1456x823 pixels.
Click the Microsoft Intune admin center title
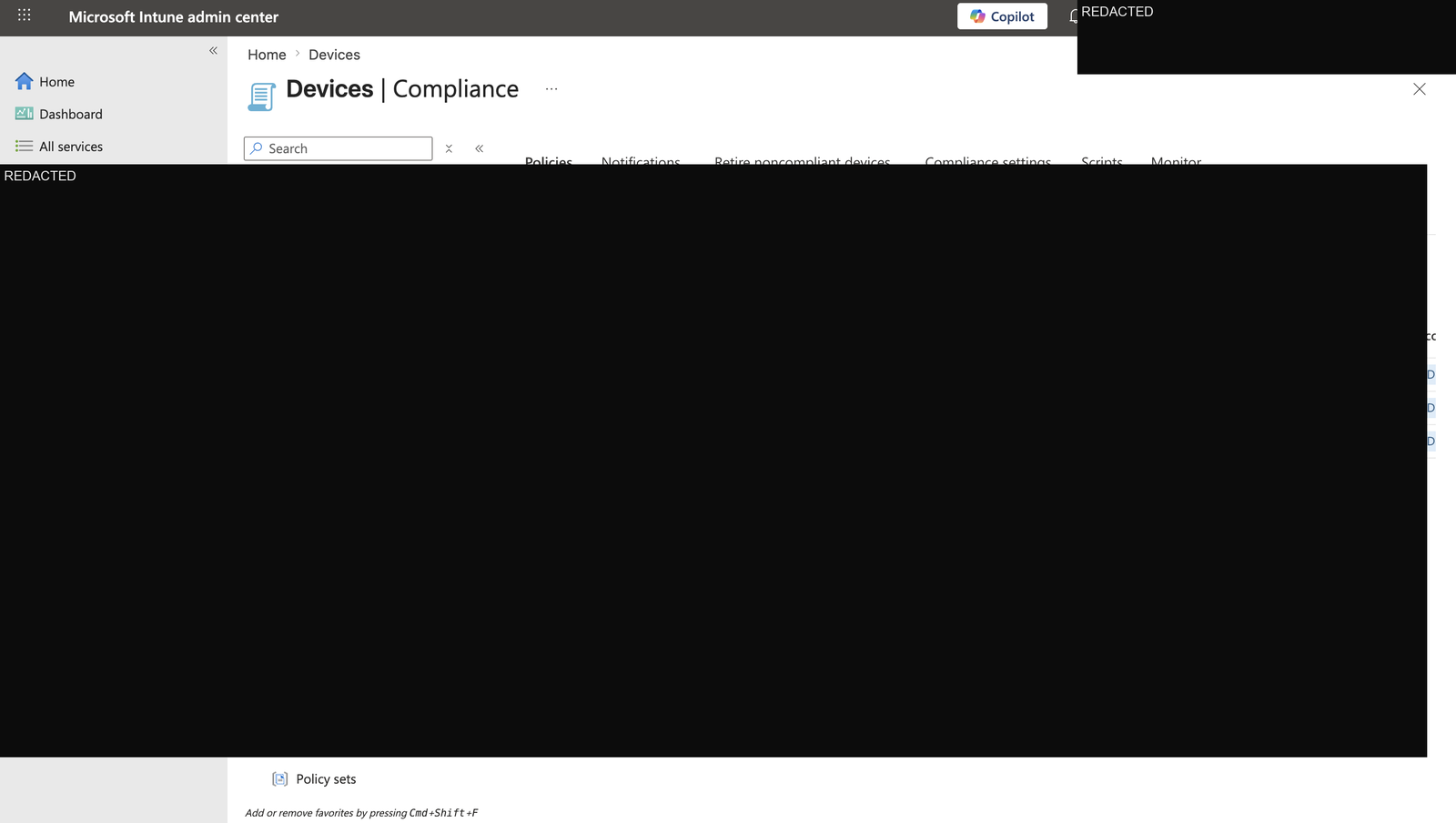coord(174,16)
